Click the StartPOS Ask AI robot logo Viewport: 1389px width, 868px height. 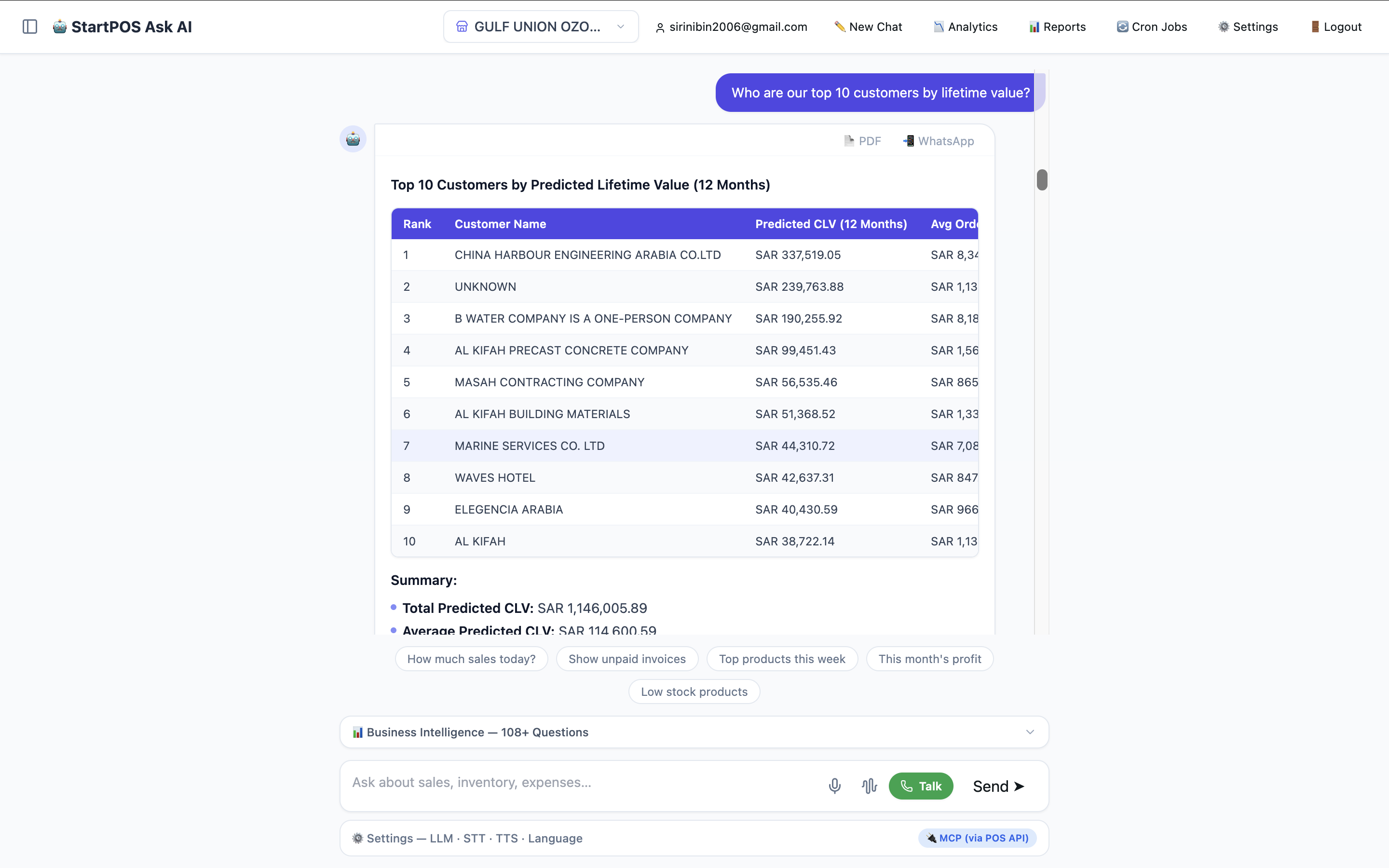(x=60, y=27)
